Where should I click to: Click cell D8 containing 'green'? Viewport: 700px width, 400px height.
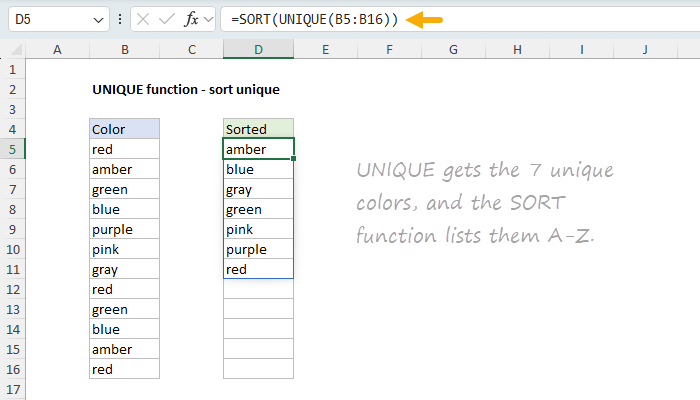[x=258, y=209]
